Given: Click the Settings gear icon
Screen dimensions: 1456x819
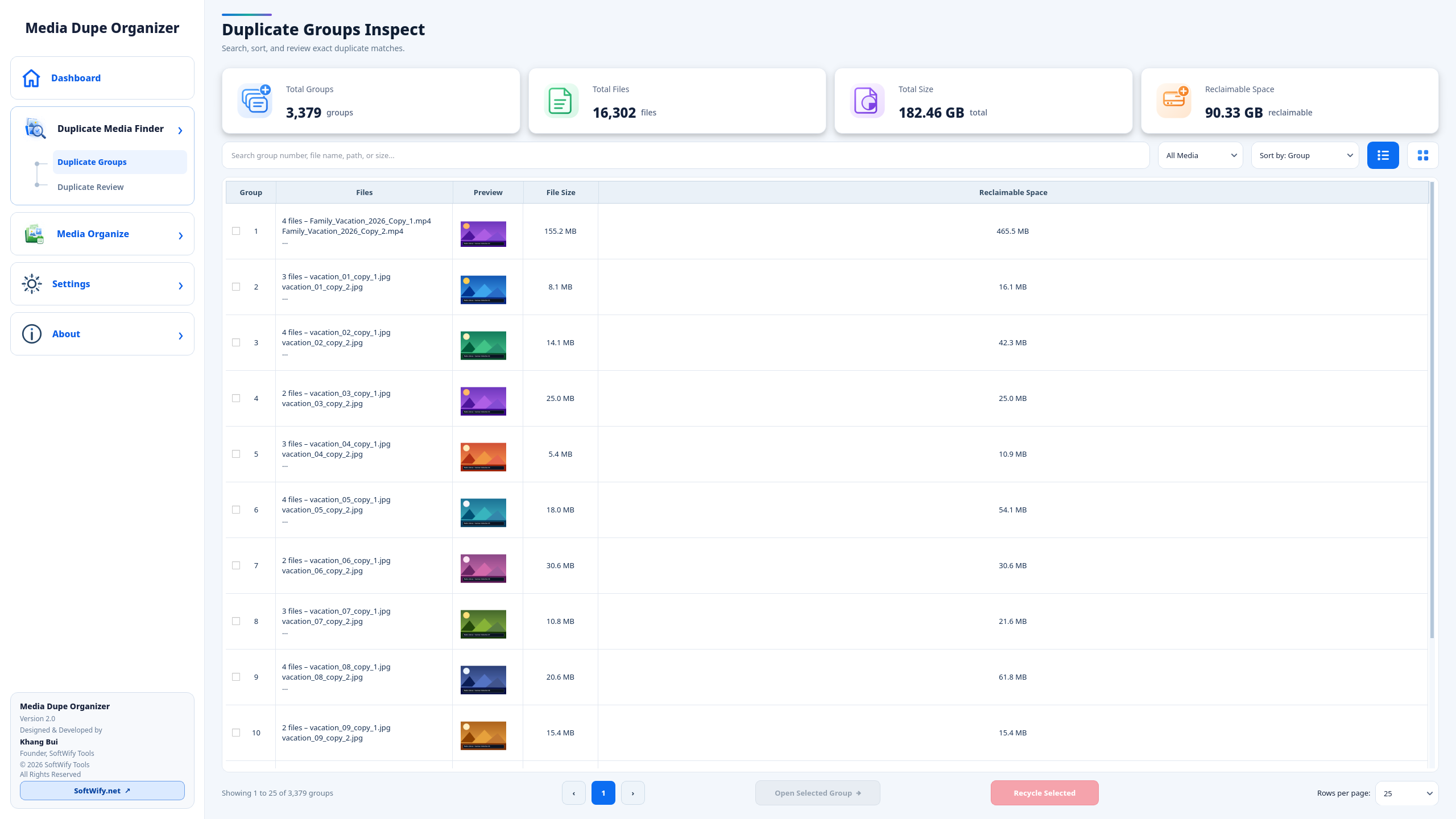Looking at the screenshot, I should pyautogui.click(x=32, y=284).
